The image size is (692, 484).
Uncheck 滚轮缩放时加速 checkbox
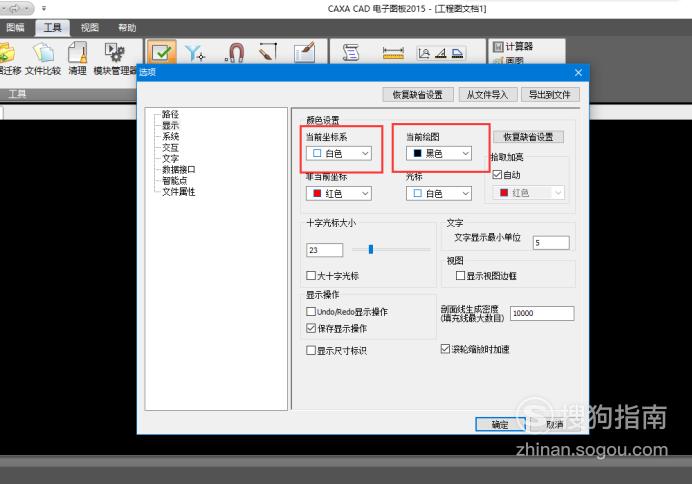(x=445, y=349)
